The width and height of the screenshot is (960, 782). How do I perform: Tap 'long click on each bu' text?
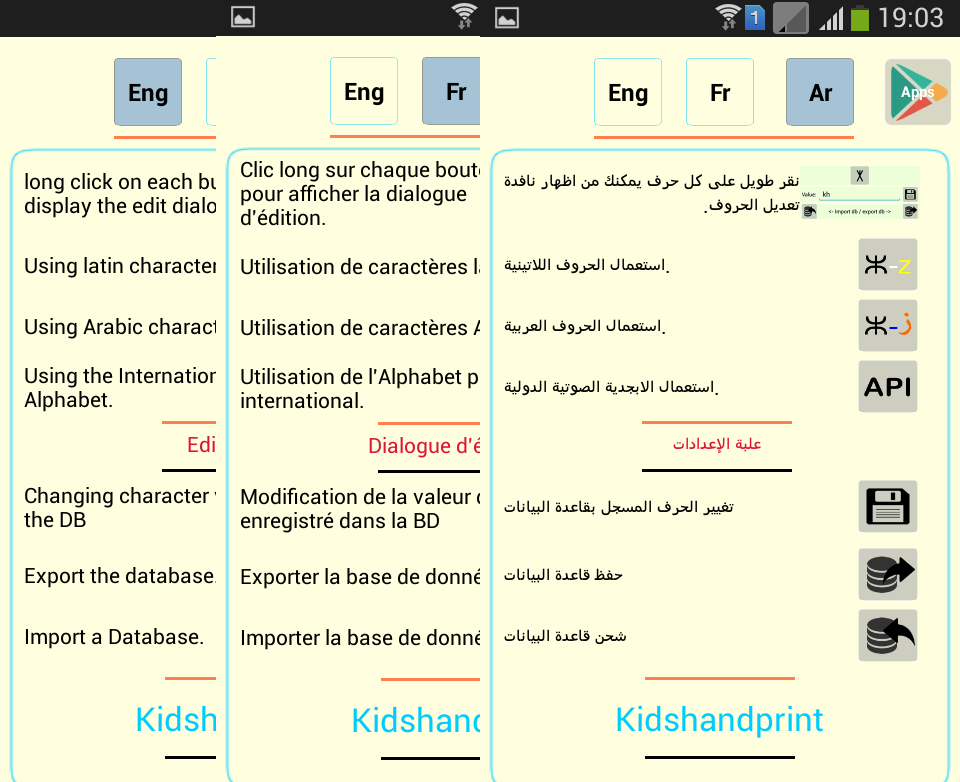(x=120, y=194)
